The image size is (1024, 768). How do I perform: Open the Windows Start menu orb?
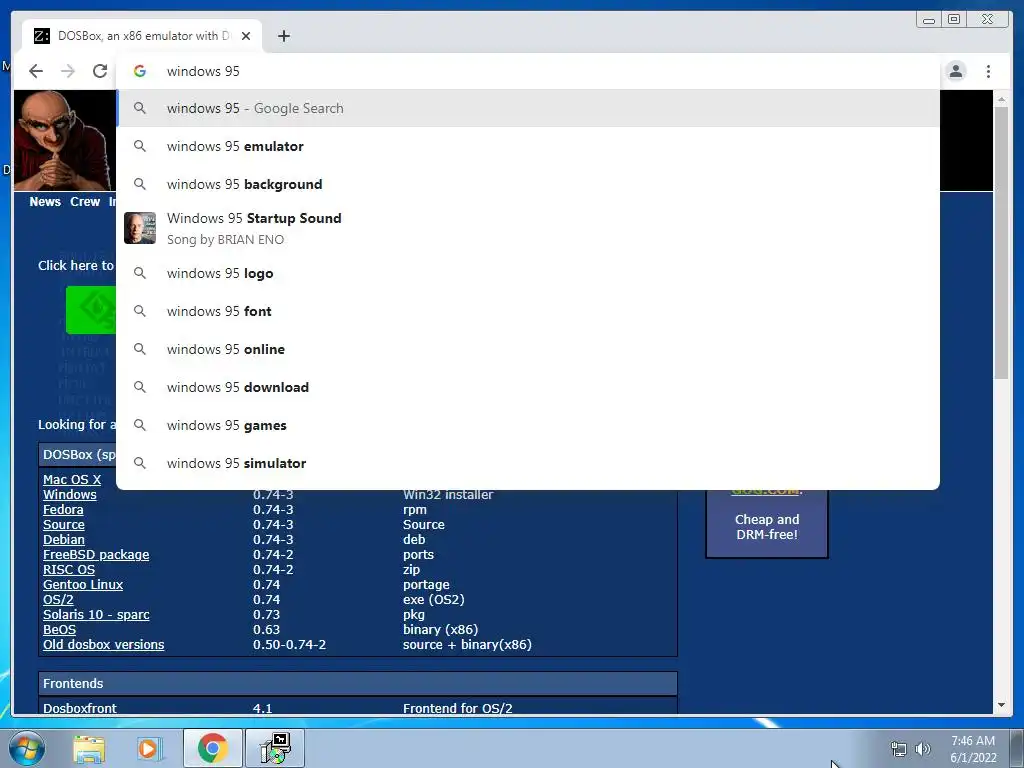[26, 748]
